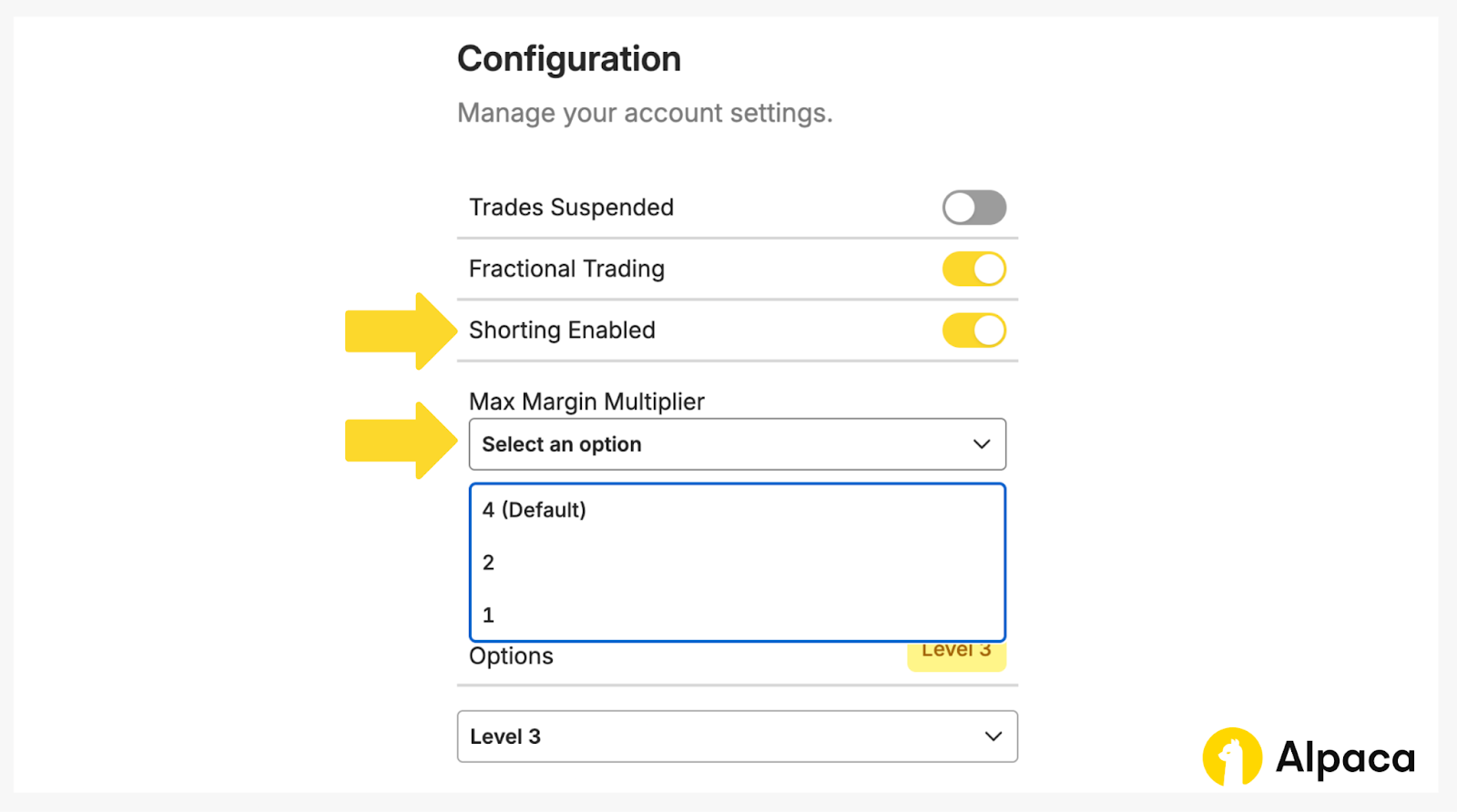Viewport: 1457px width, 812px height.
Task: Click the Max Margin Multiplier label
Action: point(586,401)
